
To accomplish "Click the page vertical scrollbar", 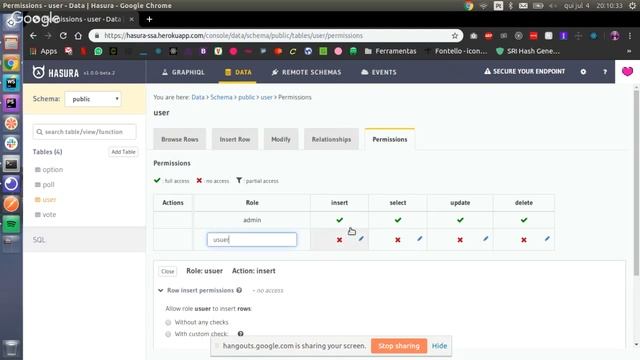I will (x=636, y=183).
